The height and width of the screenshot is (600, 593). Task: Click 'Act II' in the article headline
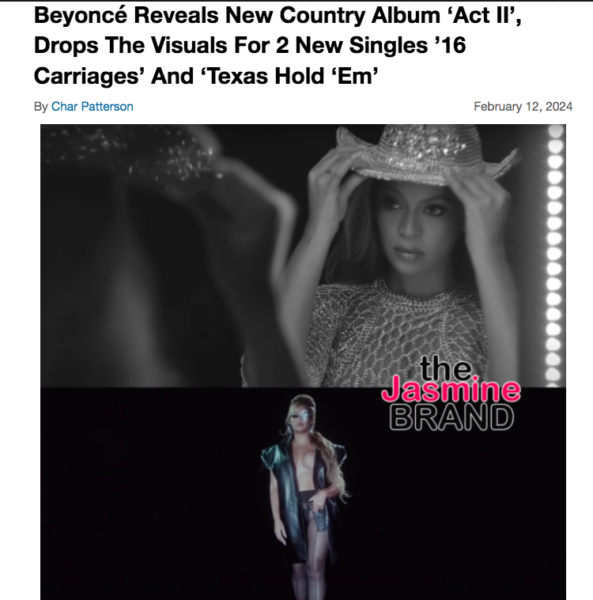(x=485, y=16)
